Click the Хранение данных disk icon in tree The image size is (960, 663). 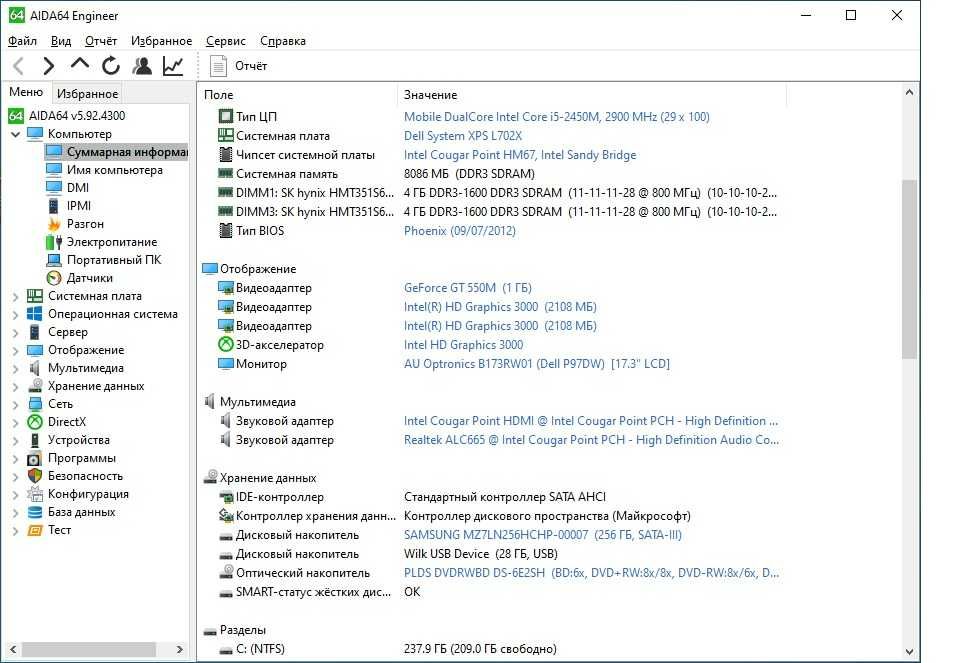click(35, 386)
